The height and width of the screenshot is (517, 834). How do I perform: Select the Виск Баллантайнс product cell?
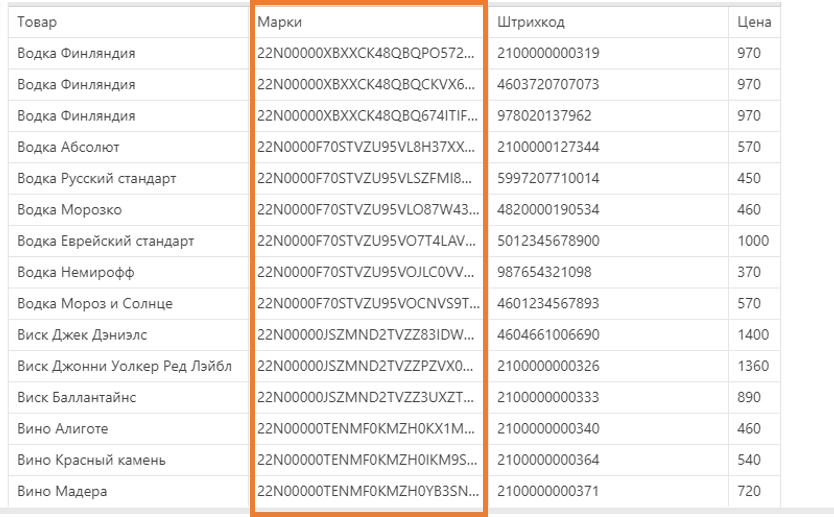coord(128,397)
